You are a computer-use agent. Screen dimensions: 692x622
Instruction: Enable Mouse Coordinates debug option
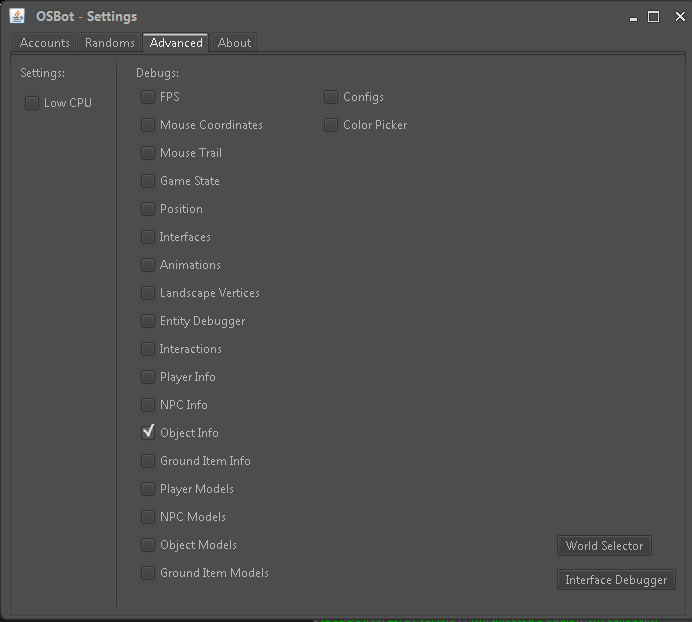pos(148,125)
